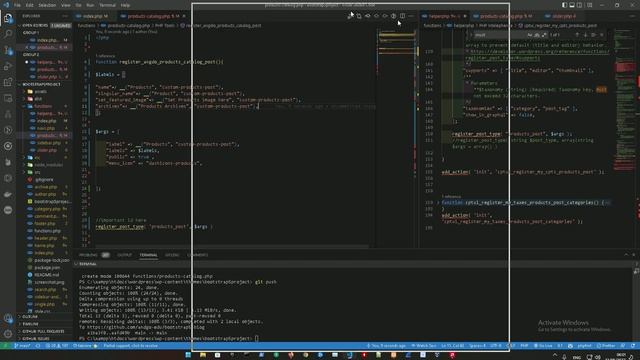This screenshot has width=640, height=360.
Task: Click Go Live in the status bar
Action: tap(543, 346)
